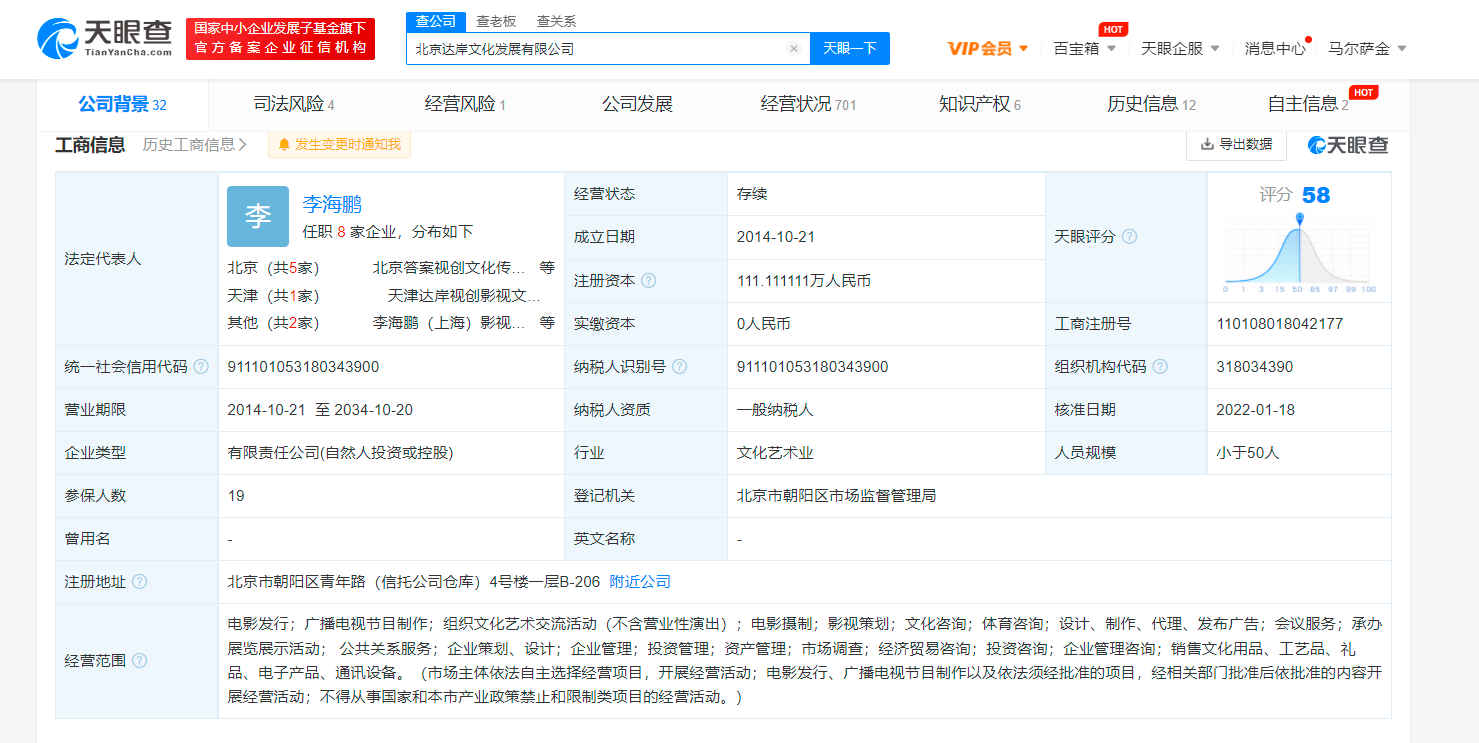The image size is (1479, 743).
Task: Open the 知识产权 tab
Action: (980, 104)
